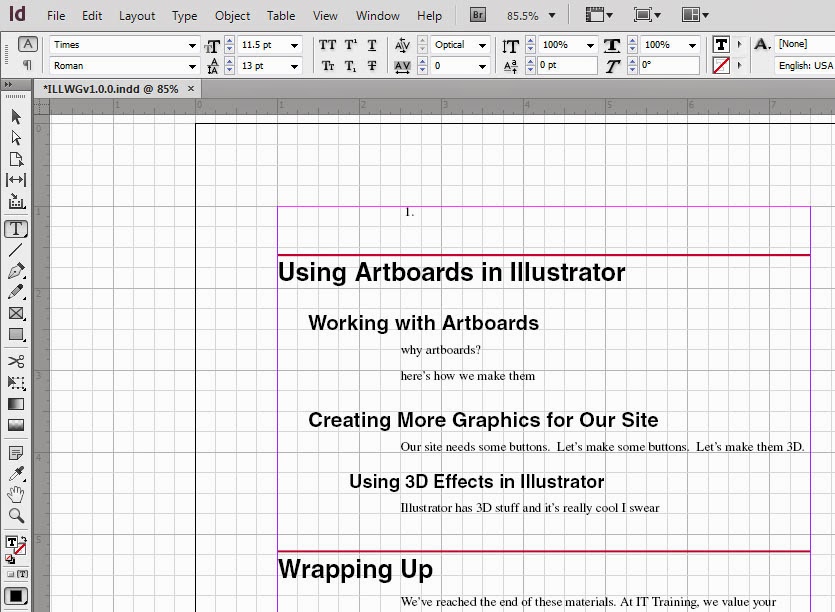Image resolution: width=835 pixels, height=612 pixels.
Task: Toggle Underline formatting
Action: [372, 45]
